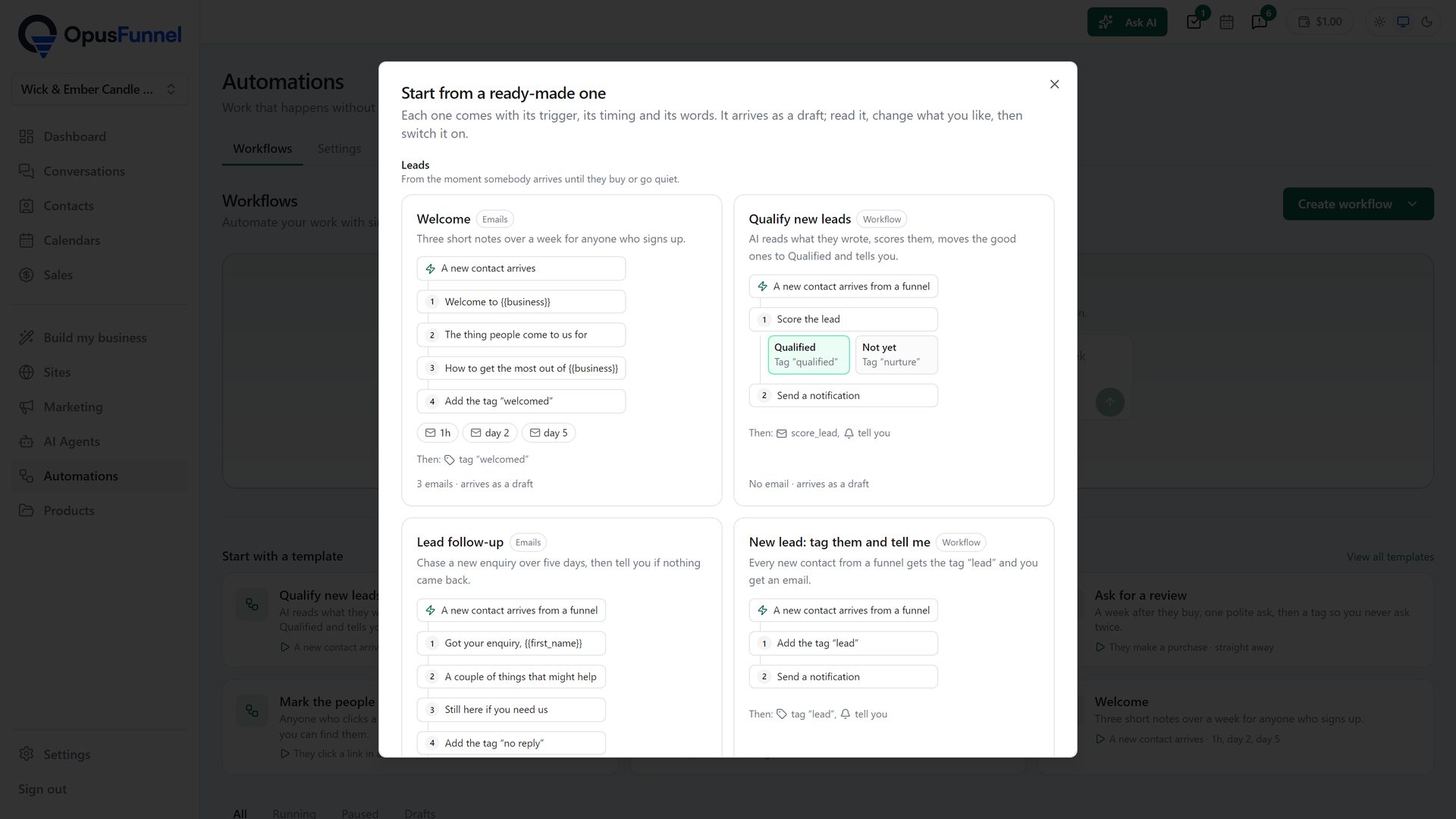
Task: Open Build my business wand icon
Action: (x=27, y=337)
